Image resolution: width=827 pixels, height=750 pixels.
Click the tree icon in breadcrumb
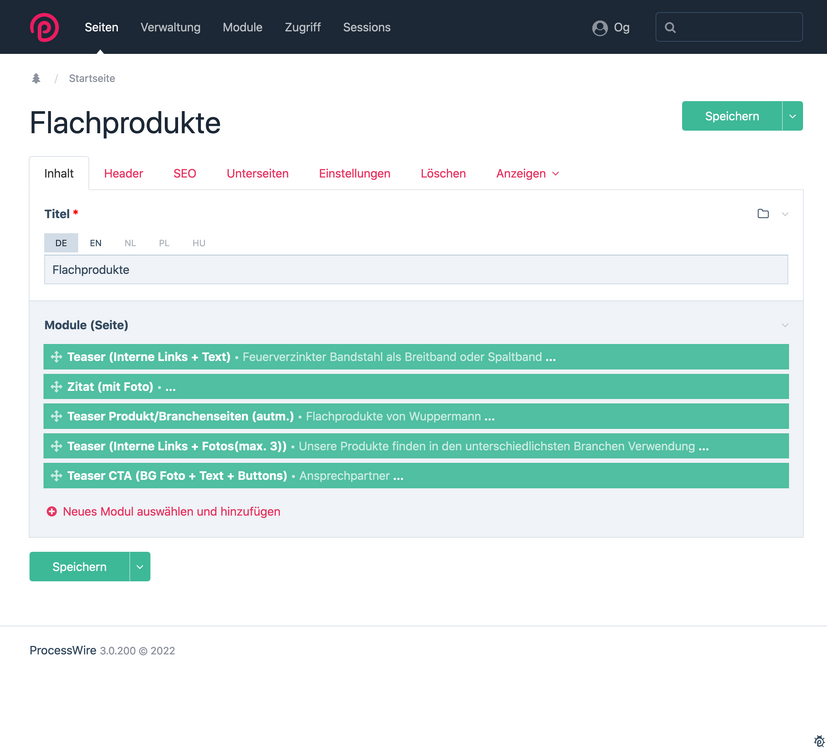click(36, 78)
